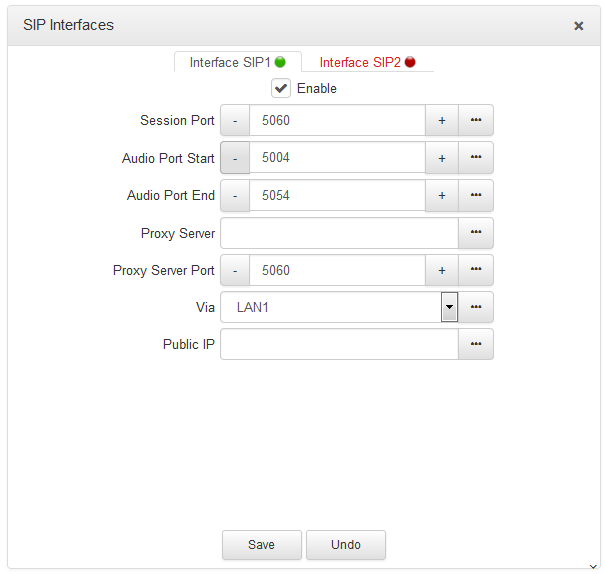Viewport: 605px width, 574px height.
Task: Decrease the Audio Port Start value
Action: pos(235,157)
